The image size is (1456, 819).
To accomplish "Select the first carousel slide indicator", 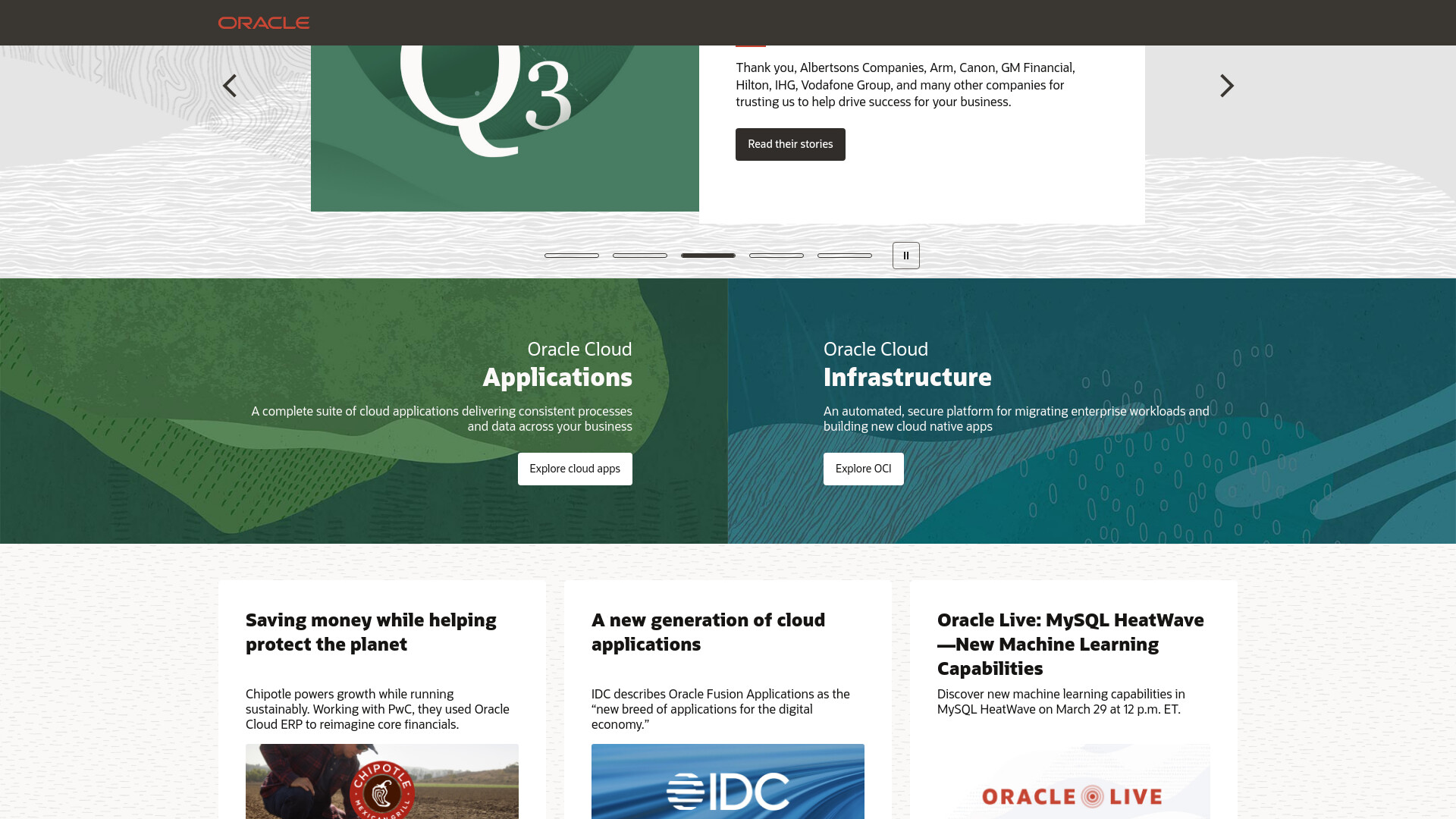I will pyautogui.click(x=572, y=256).
